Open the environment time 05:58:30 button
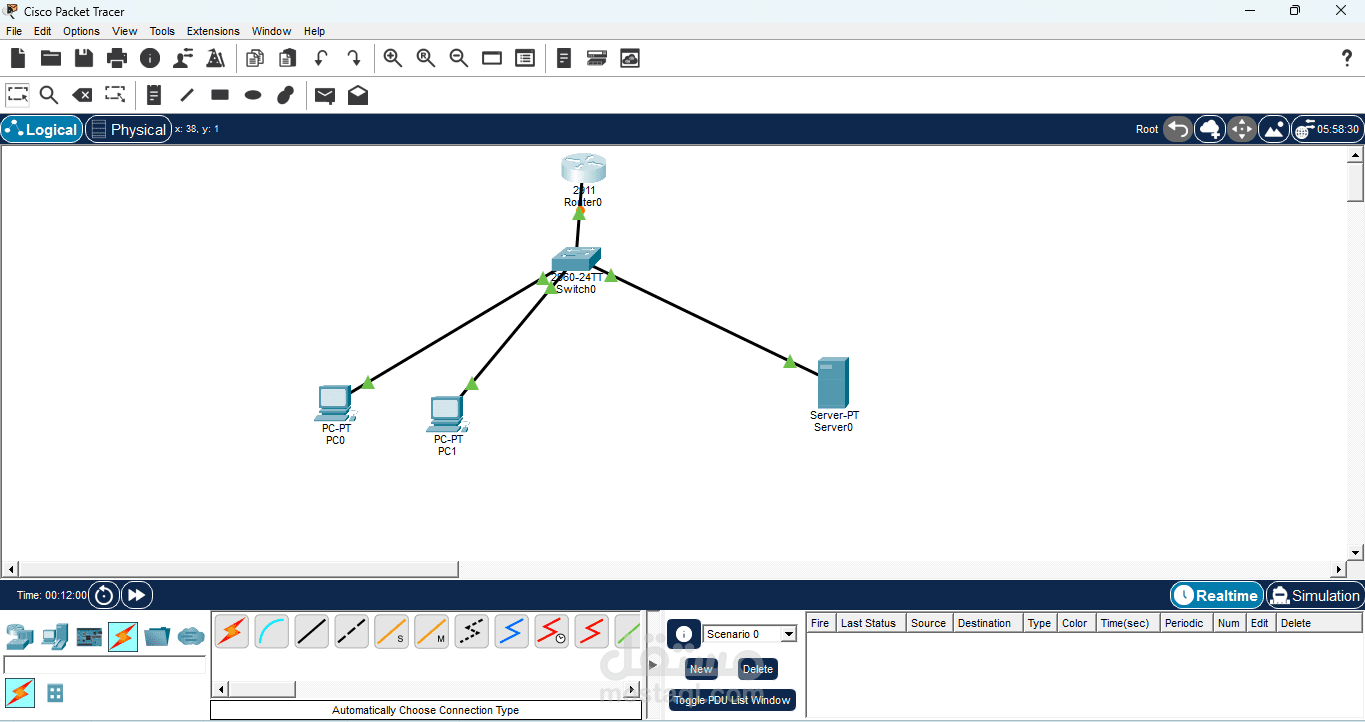The image size is (1365, 722). (1327, 129)
